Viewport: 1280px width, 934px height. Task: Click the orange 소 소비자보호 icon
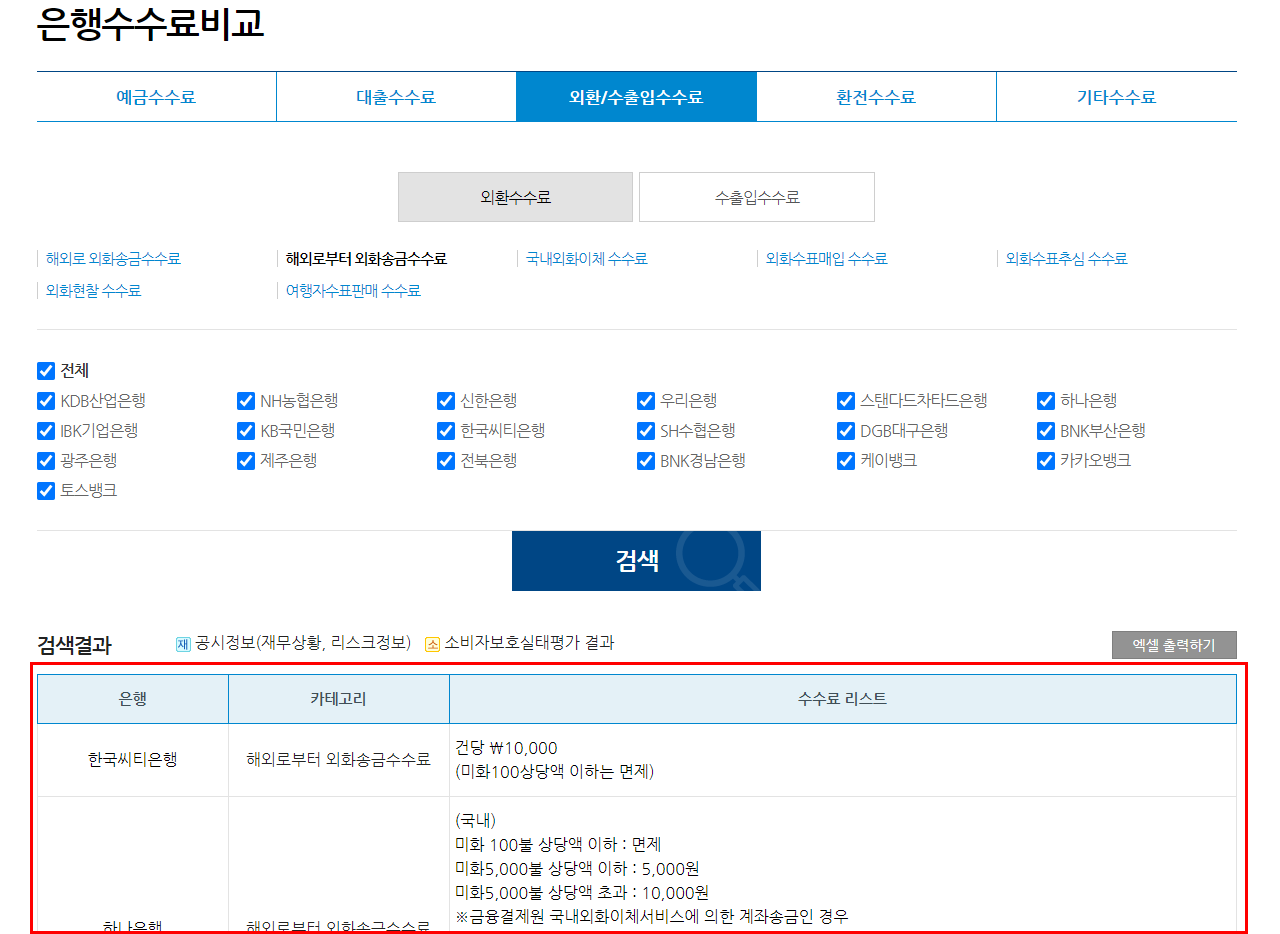point(433,644)
